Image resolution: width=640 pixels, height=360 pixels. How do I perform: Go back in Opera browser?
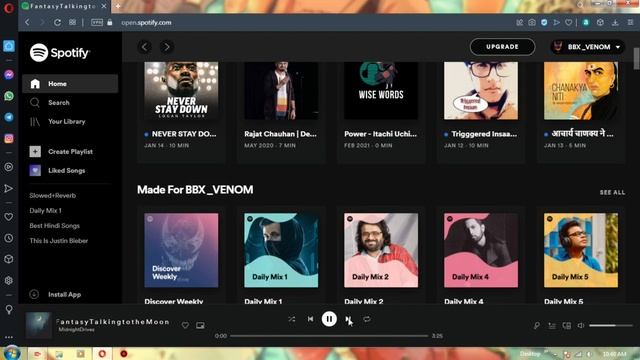(27, 22)
